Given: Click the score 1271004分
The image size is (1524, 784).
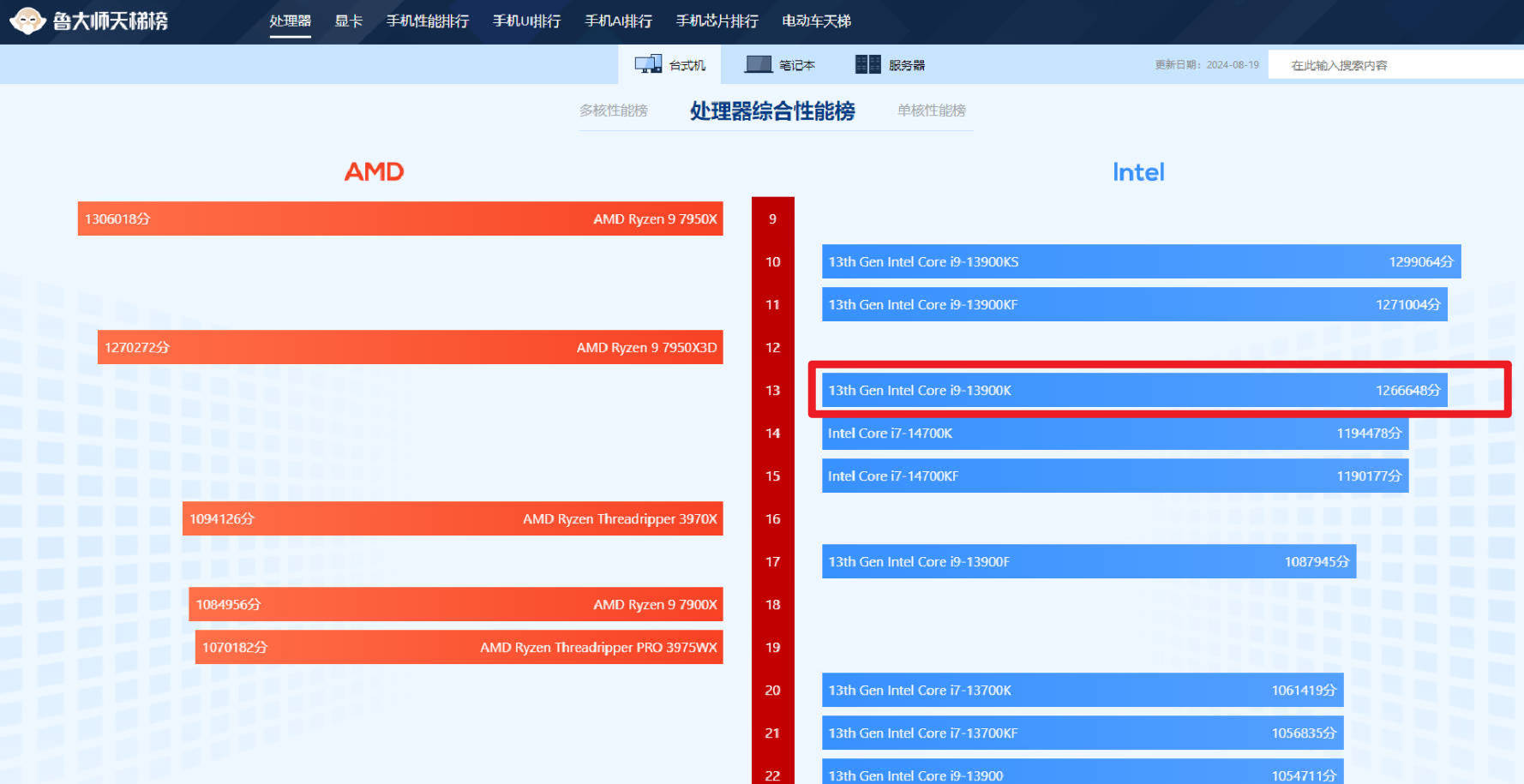Looking at the screenshot, I should (1408, 304).
